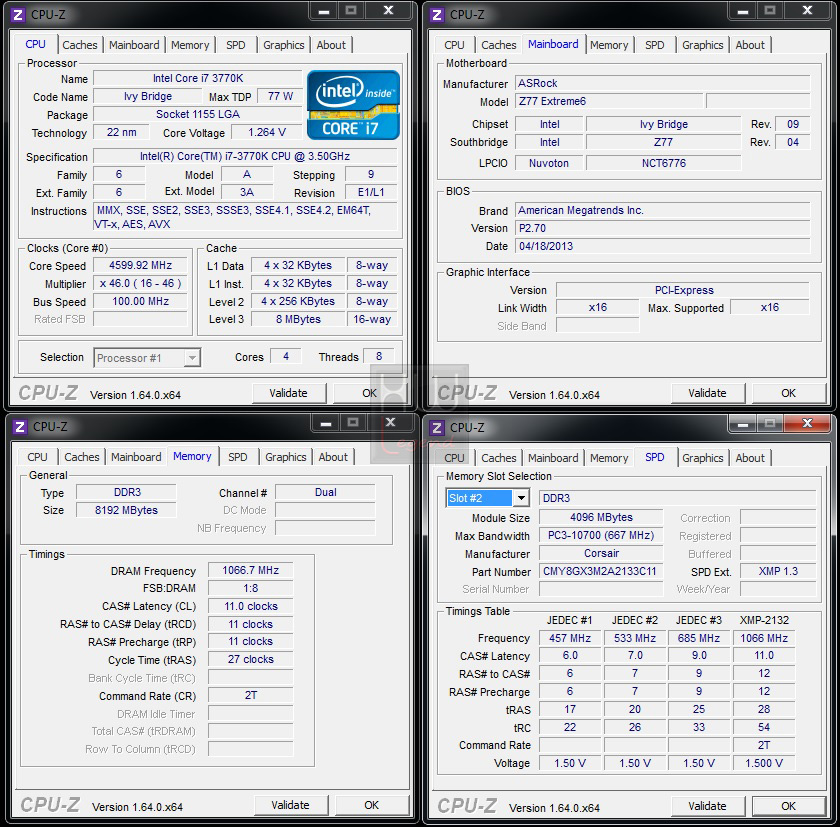Click the CPU-Z icon in the CPU tab window's title bar
The width and height of the screenshot is (840, 827).
[x=18, y=14]
